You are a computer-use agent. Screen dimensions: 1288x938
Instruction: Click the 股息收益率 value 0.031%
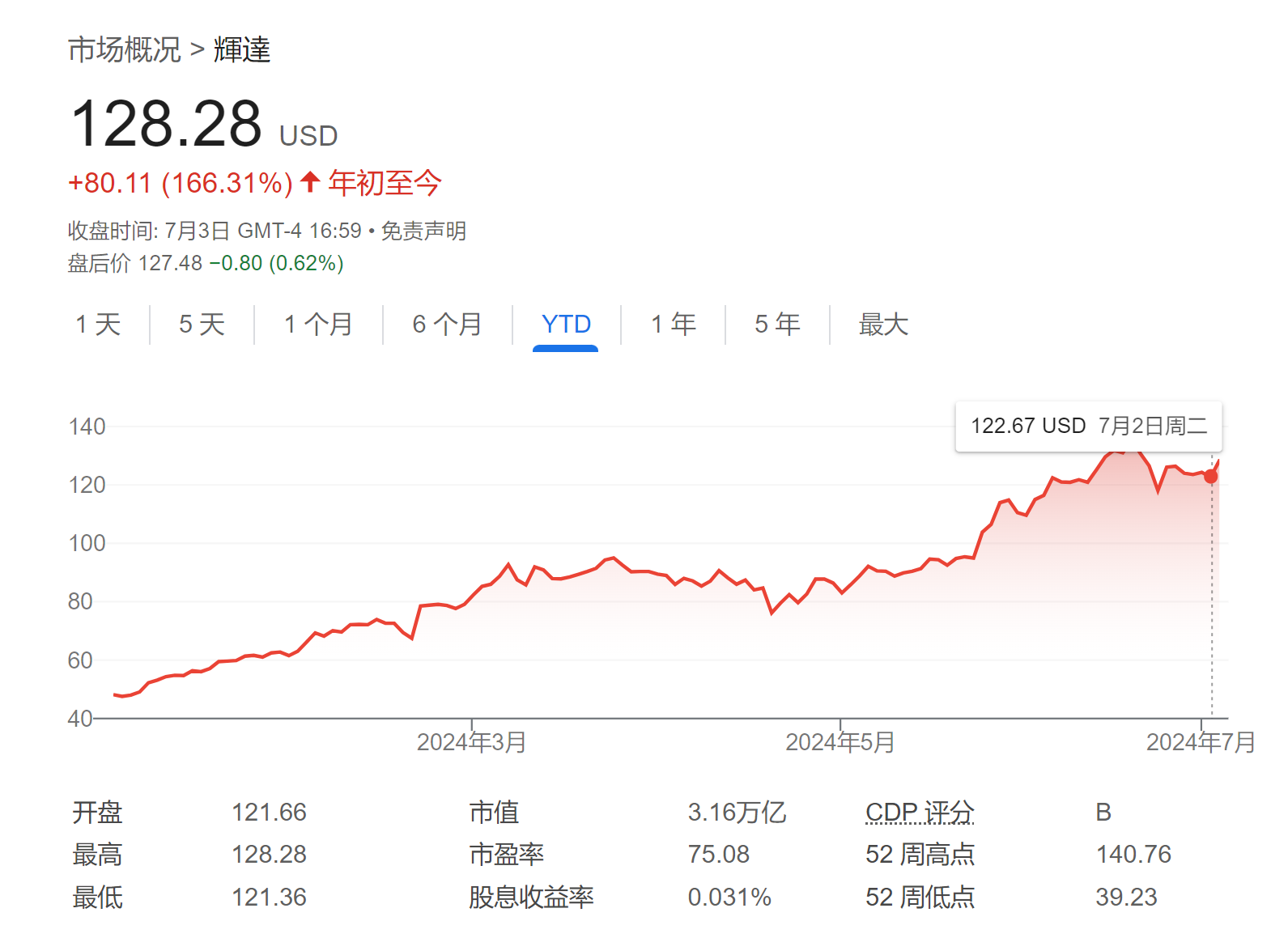(729, 898)
